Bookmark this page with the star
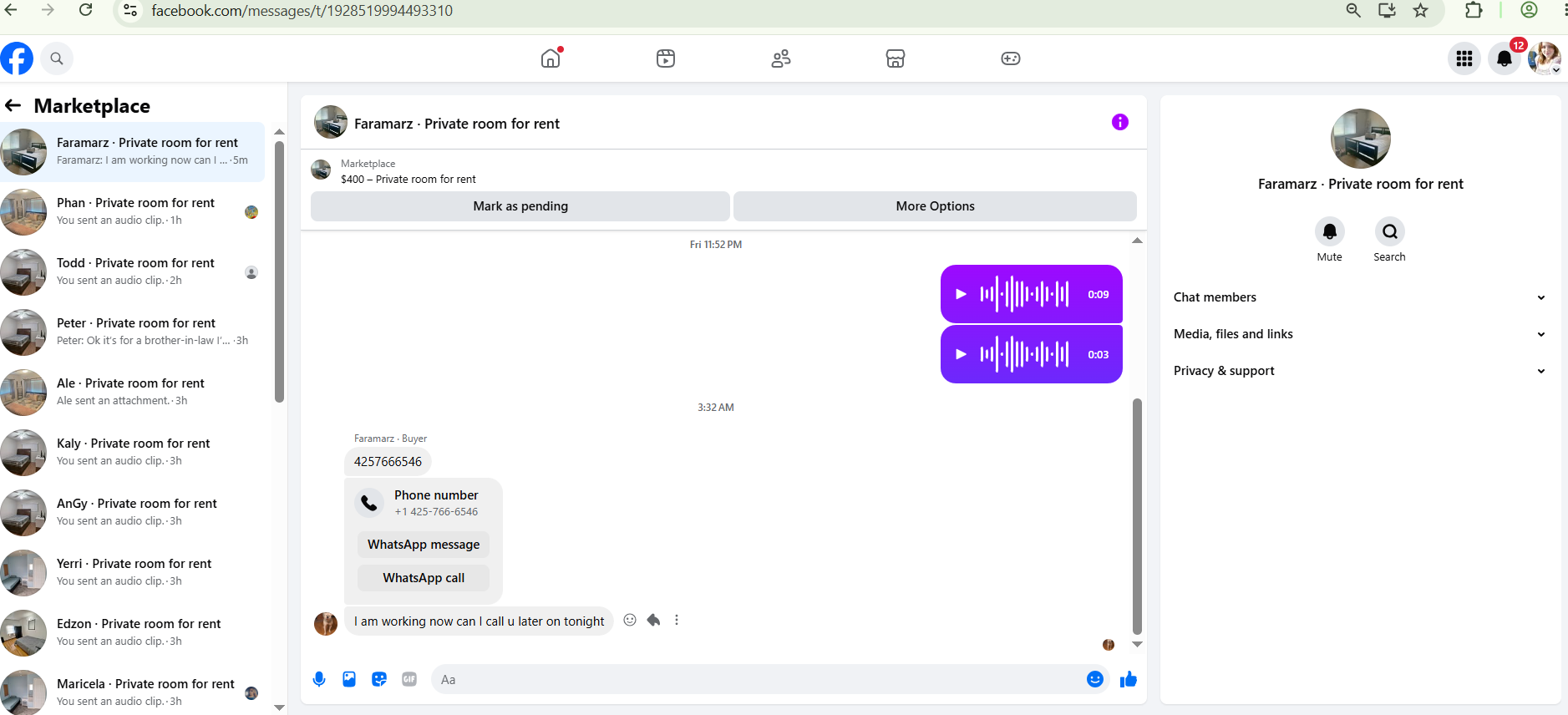The image size is (1568, 715). click(1420, 10)
